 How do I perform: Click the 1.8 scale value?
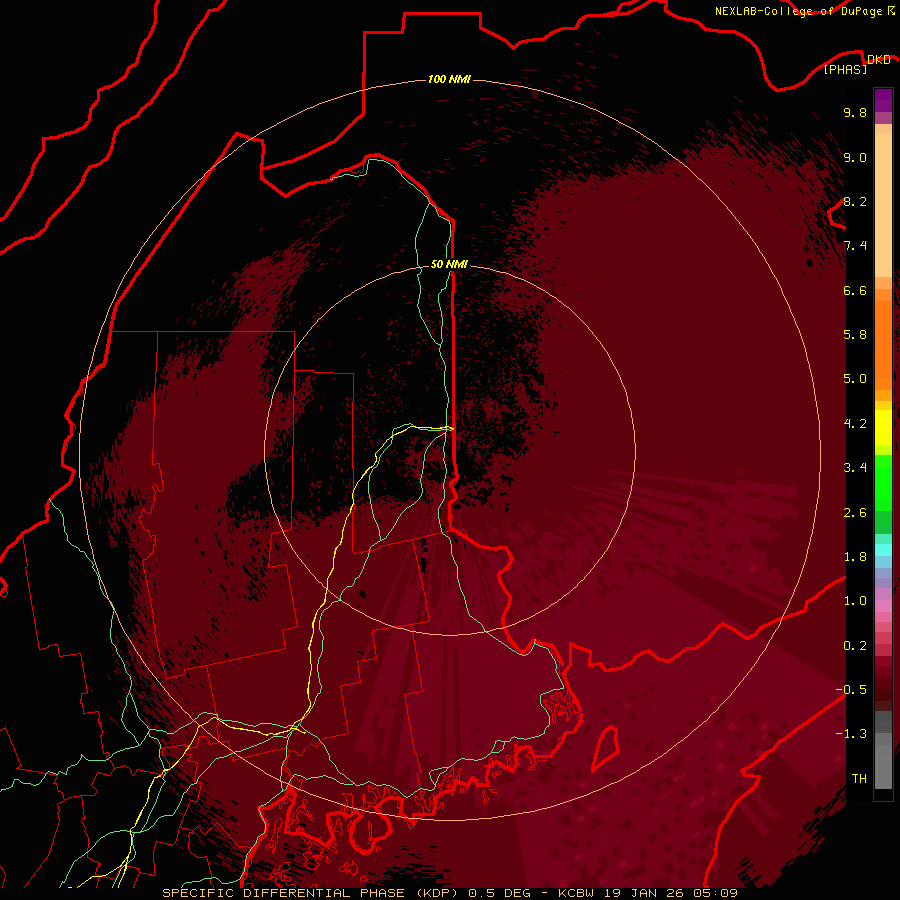coord(855,557)
